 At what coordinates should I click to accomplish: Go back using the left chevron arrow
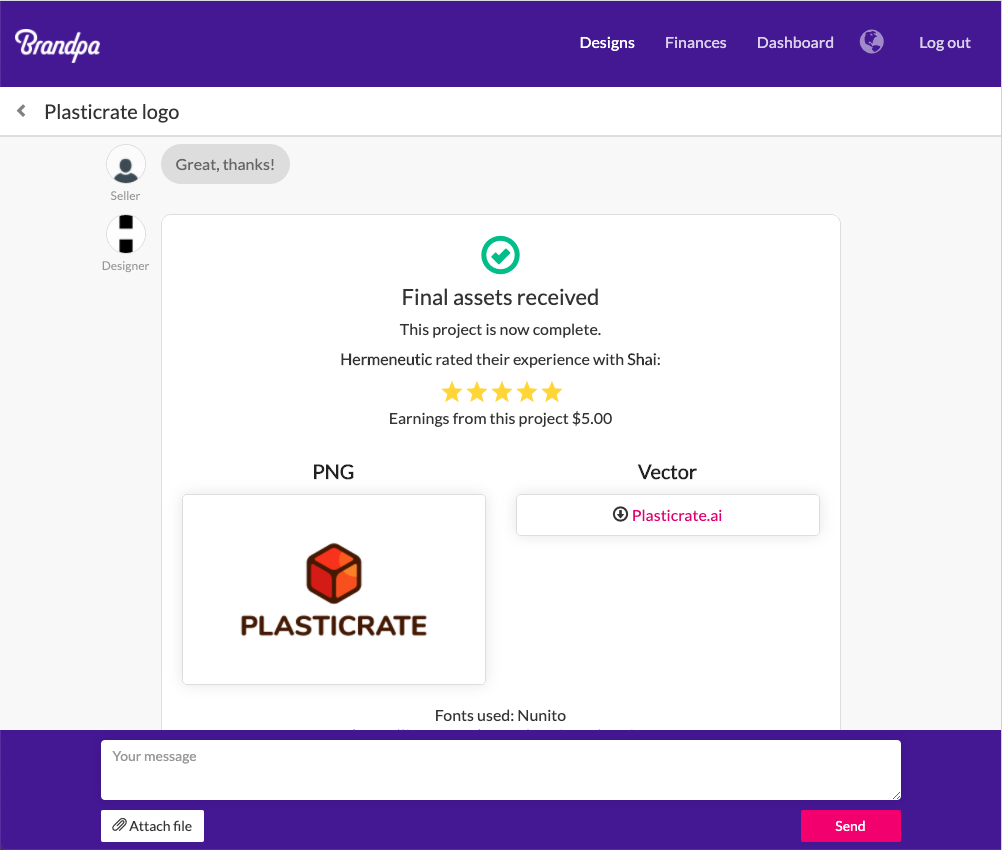22,111
